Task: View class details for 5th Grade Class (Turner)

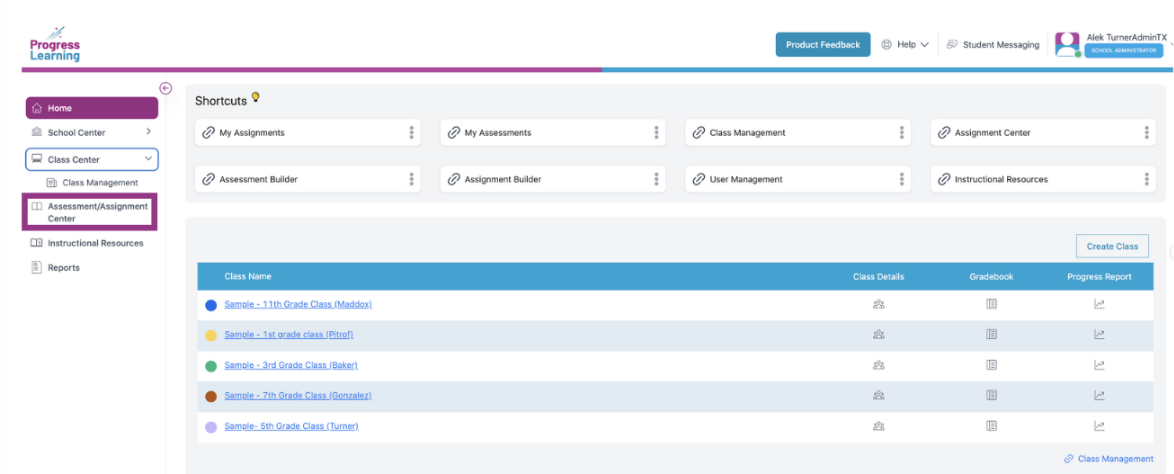Action: coord(878,426)
